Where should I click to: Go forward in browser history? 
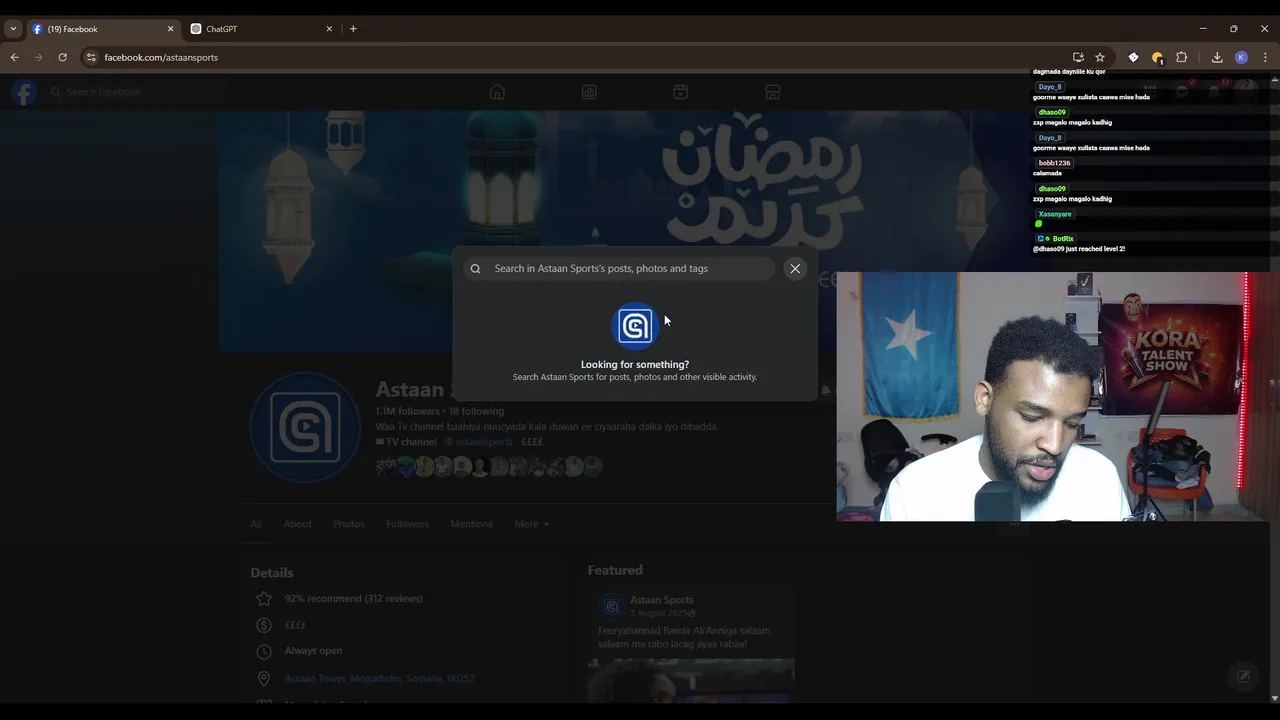39,57
